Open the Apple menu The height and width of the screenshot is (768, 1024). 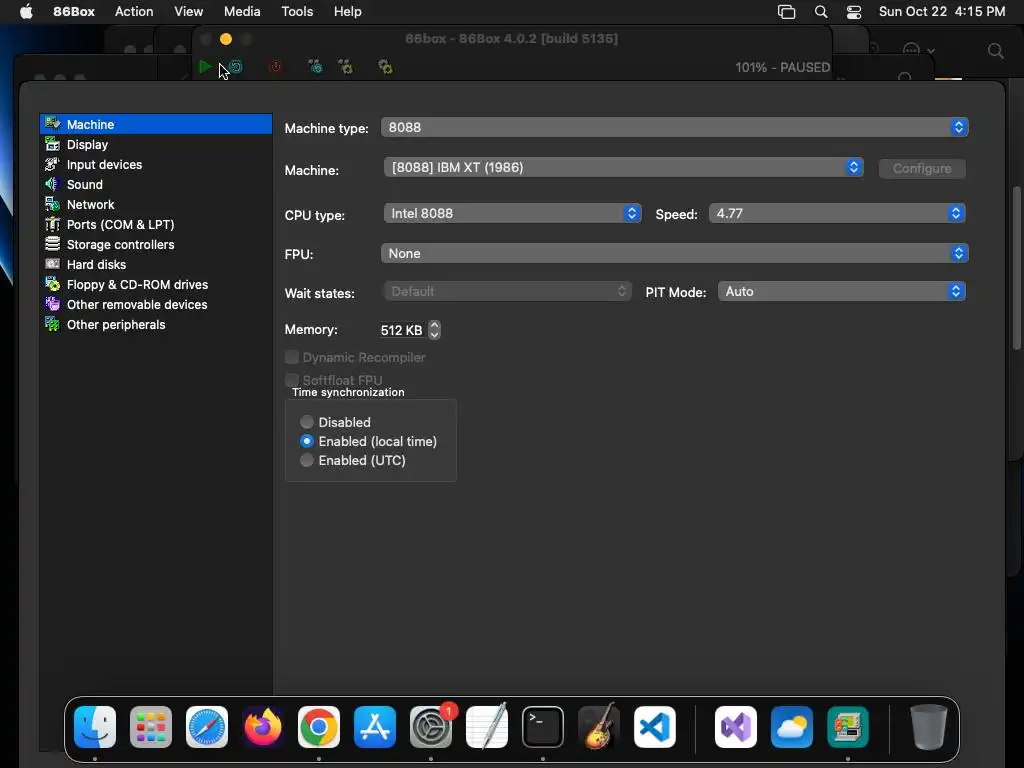tap(26, 12)
